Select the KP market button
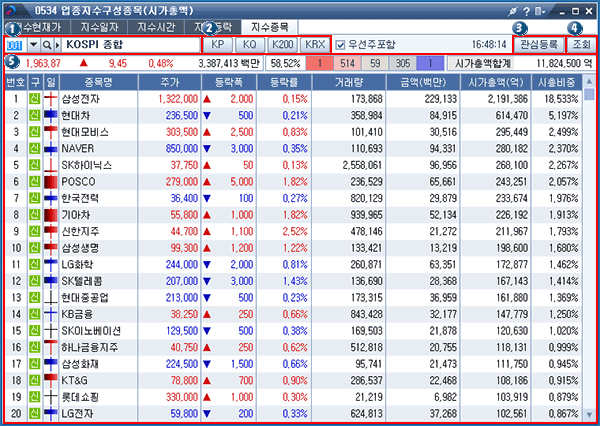The width and height of the screenshot is (600, 426). coord(218,44)
